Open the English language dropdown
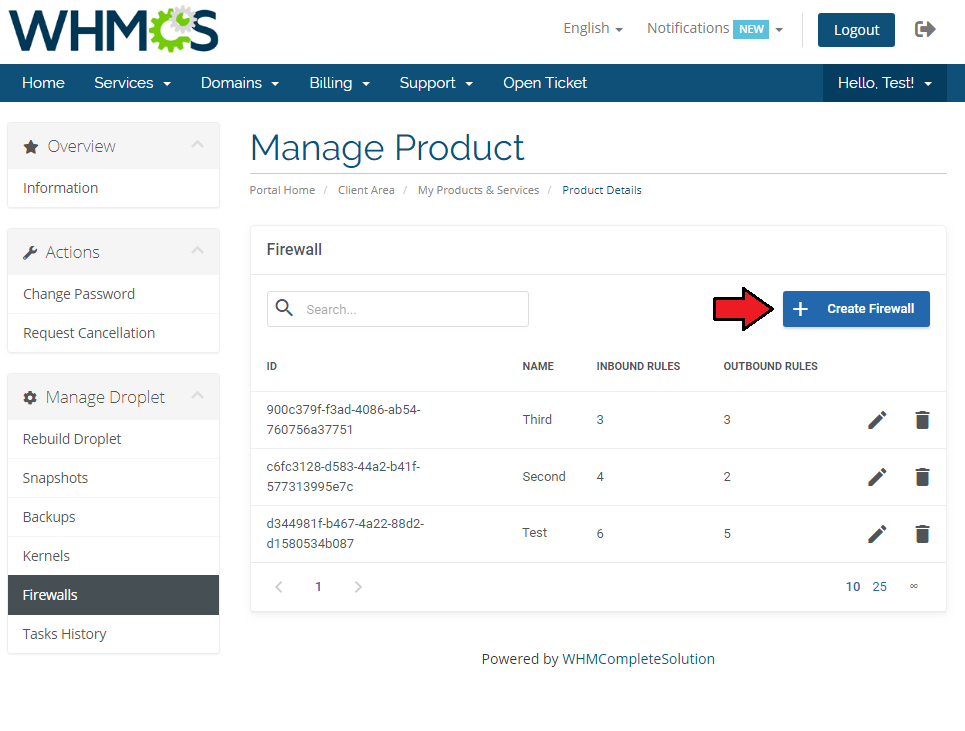The image size is (965, 731). coord(593,28)
